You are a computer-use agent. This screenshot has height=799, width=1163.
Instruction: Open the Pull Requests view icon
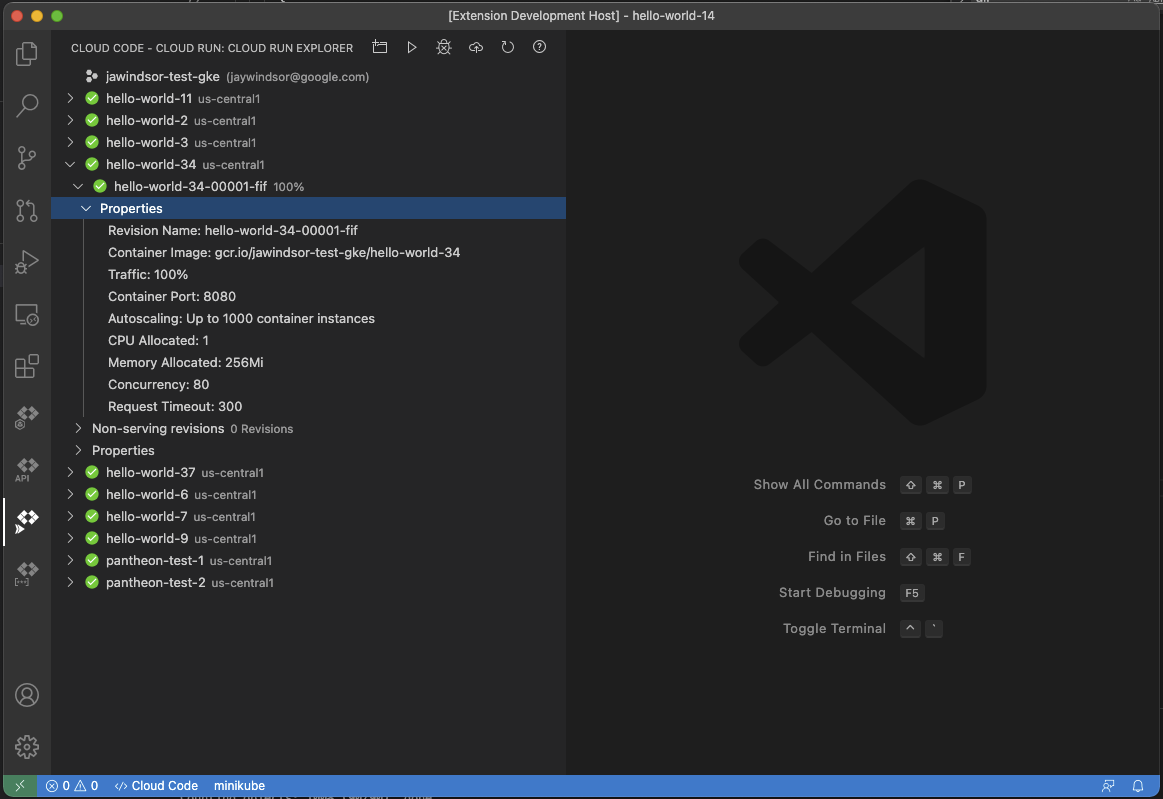27,210
